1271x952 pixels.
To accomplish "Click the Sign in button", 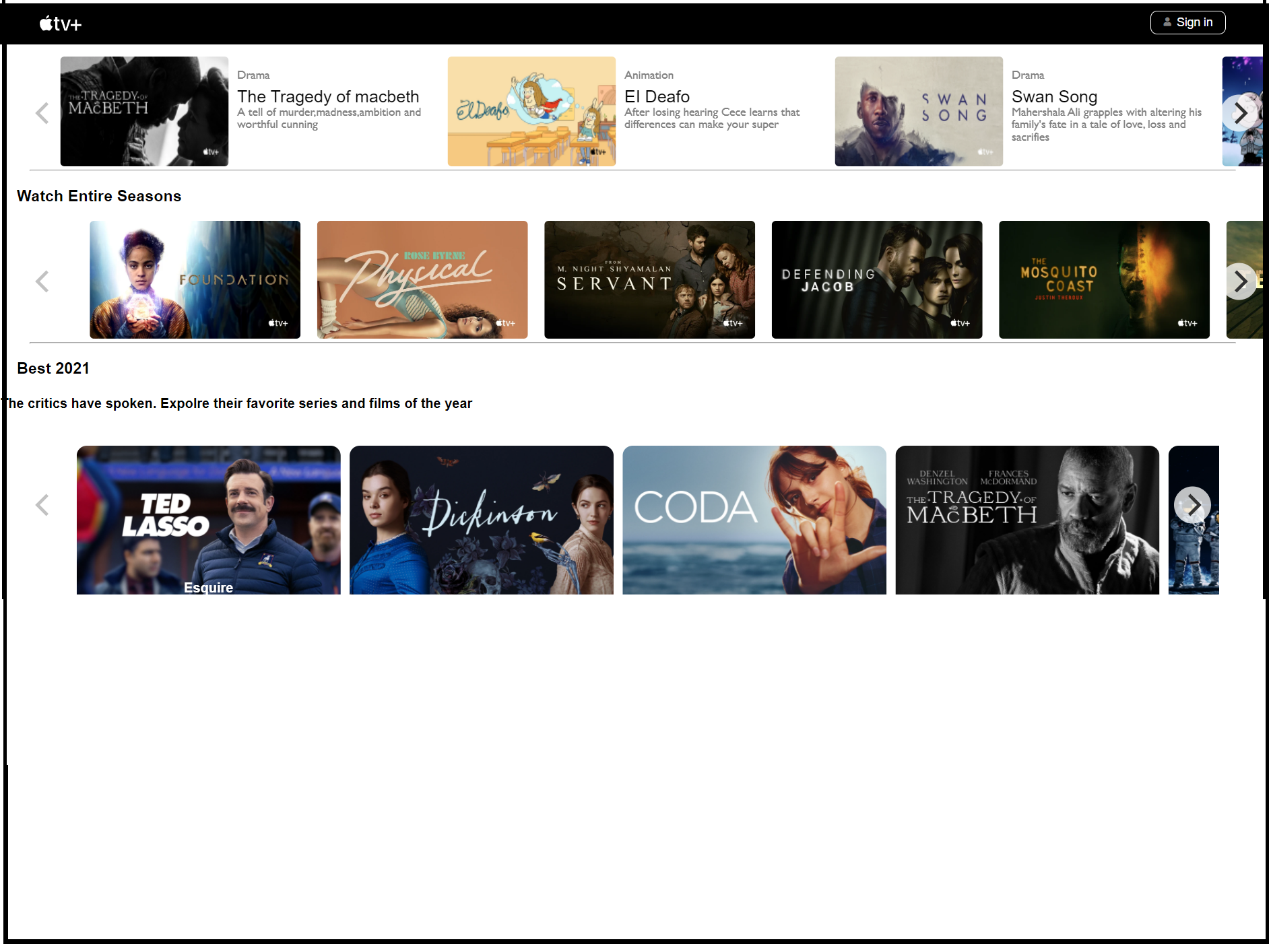I will click(1187, 22).
